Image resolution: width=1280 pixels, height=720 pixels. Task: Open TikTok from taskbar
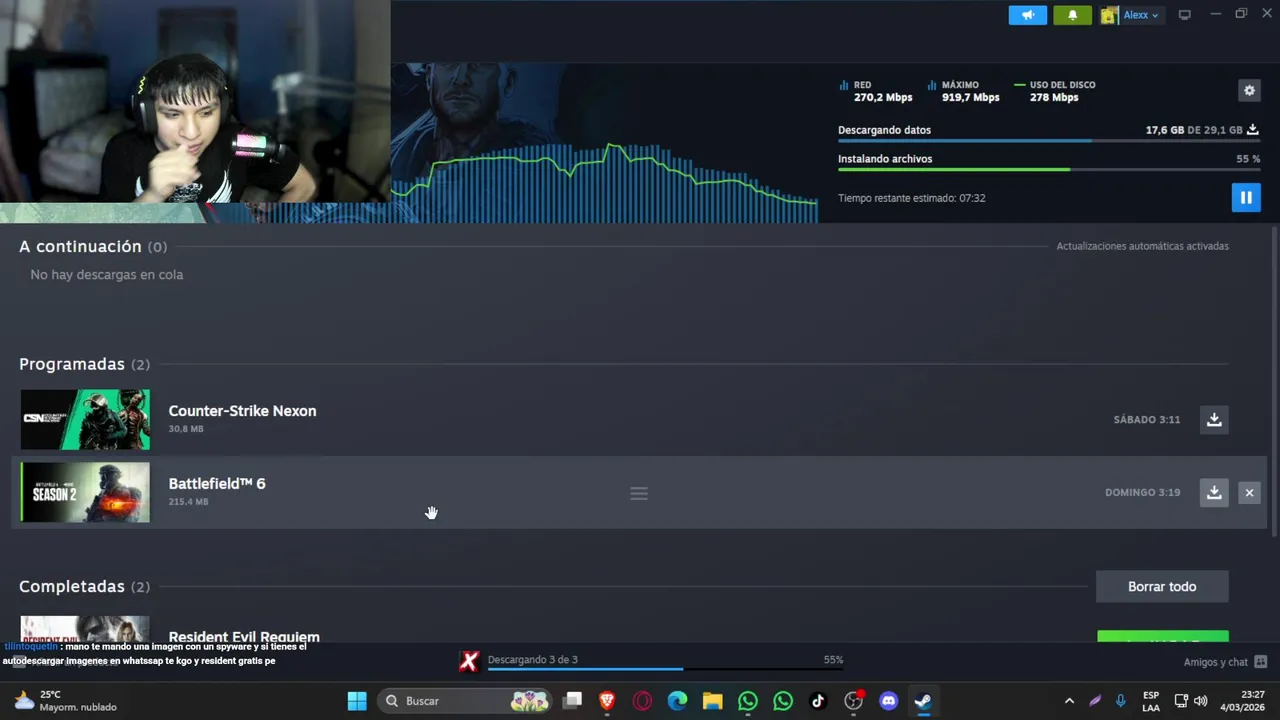pos(818,701)
